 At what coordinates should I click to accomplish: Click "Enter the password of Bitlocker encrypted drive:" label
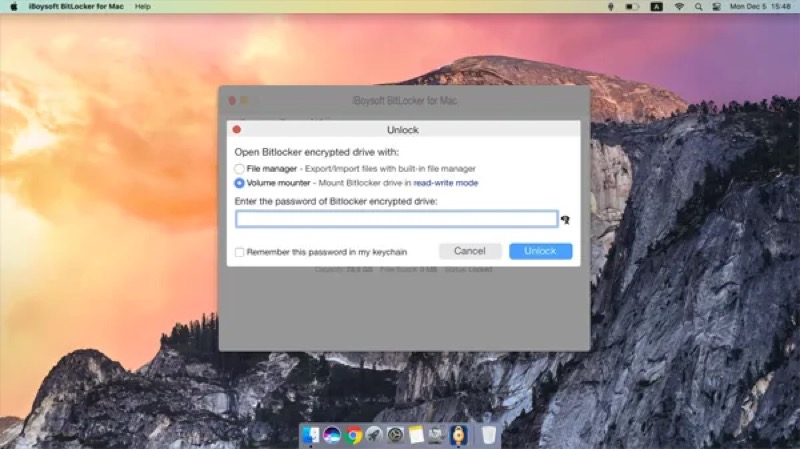click(x=336, y=202)
